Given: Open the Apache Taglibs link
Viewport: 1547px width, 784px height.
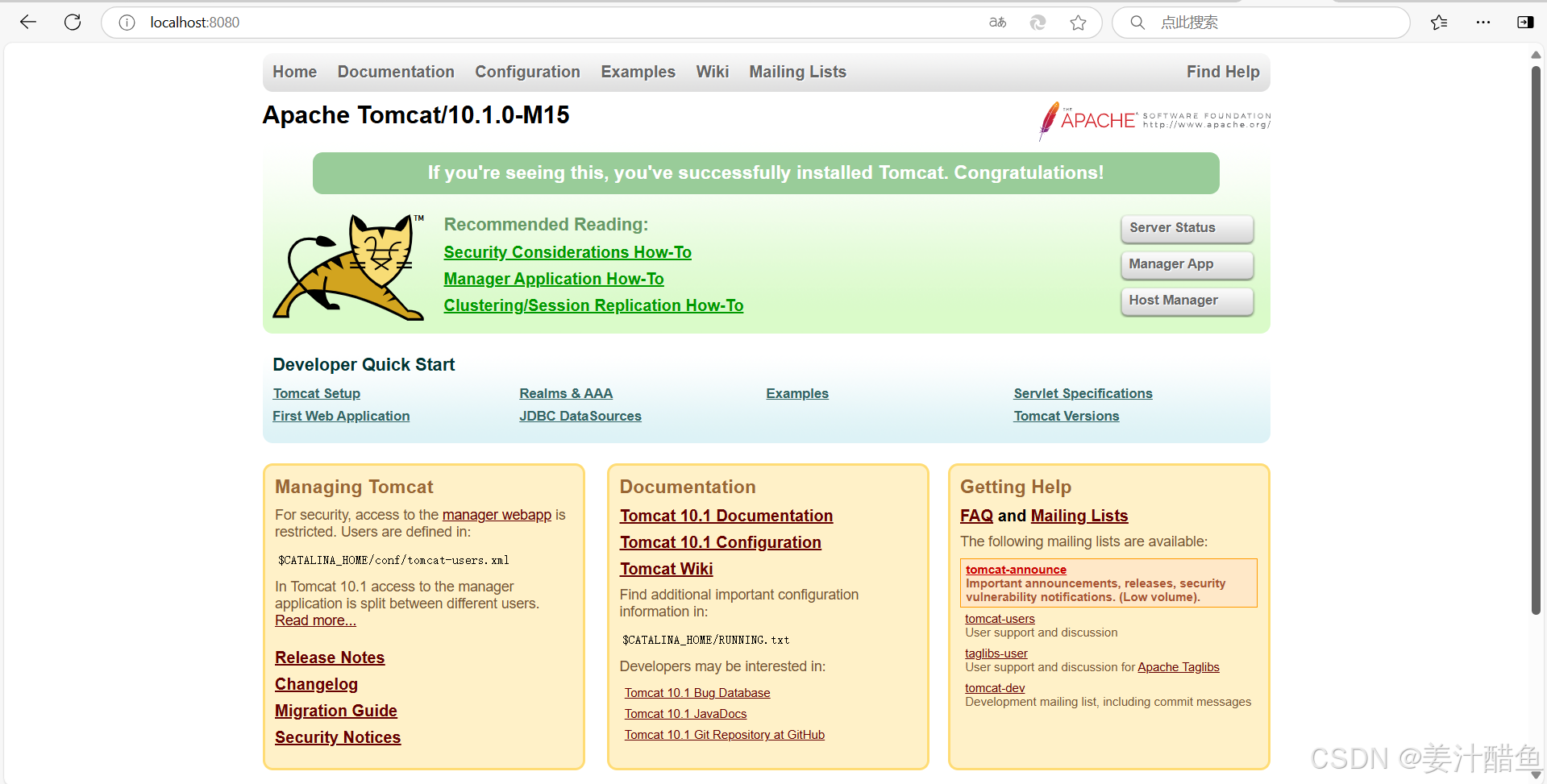Looking at the screenshot, I should click(1178, 667).
